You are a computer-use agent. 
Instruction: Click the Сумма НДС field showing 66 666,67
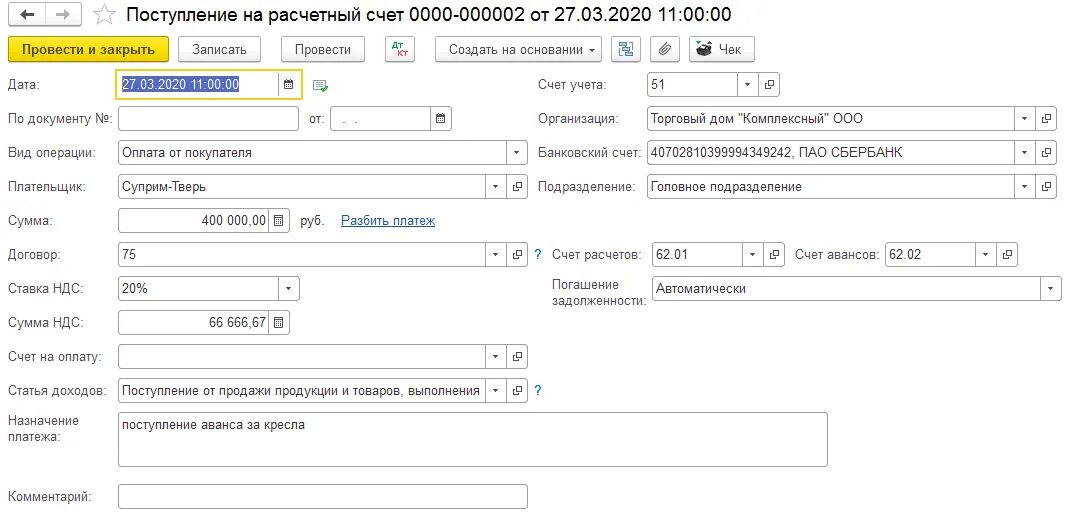(194, 322)
